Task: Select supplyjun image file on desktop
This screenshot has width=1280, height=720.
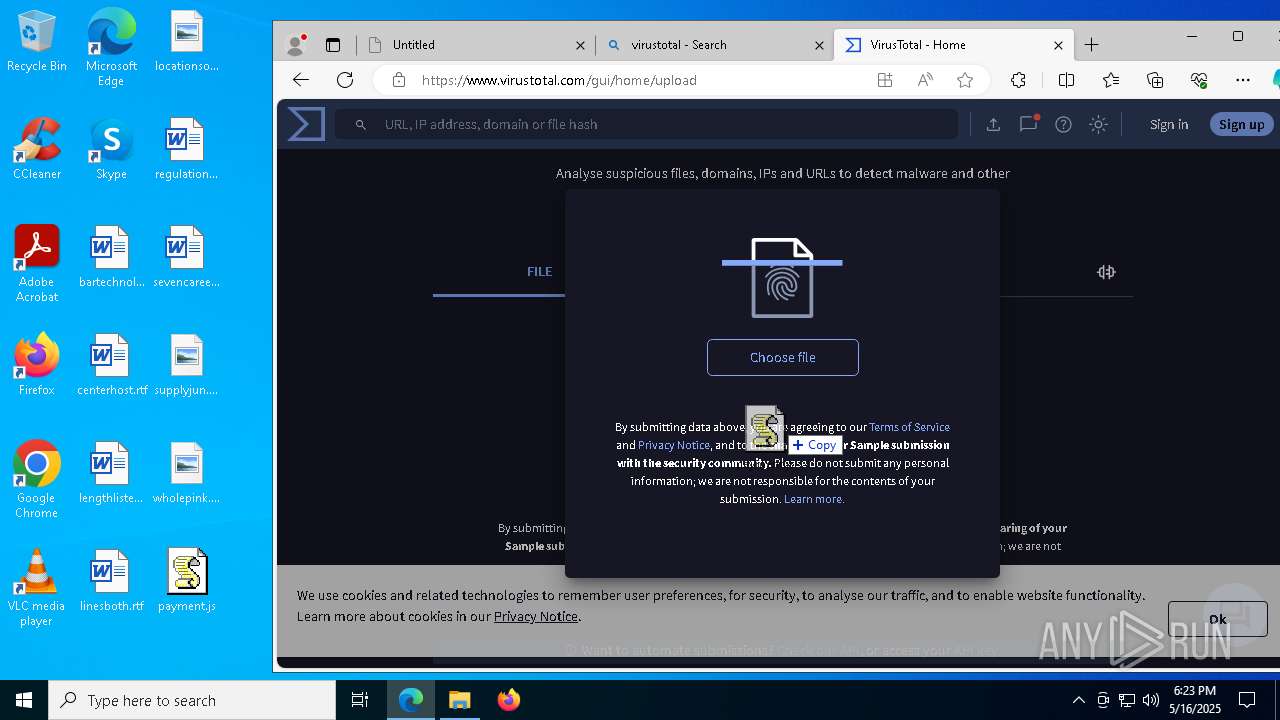Action: pos(186,366)
